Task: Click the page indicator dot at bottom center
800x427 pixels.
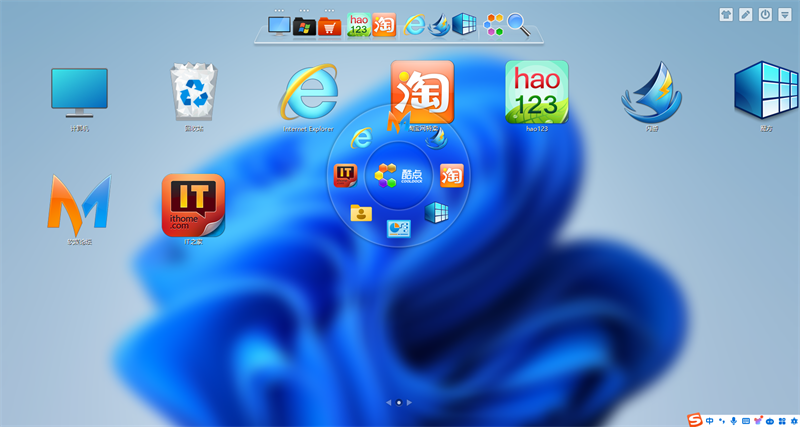Action: [399, 402]
